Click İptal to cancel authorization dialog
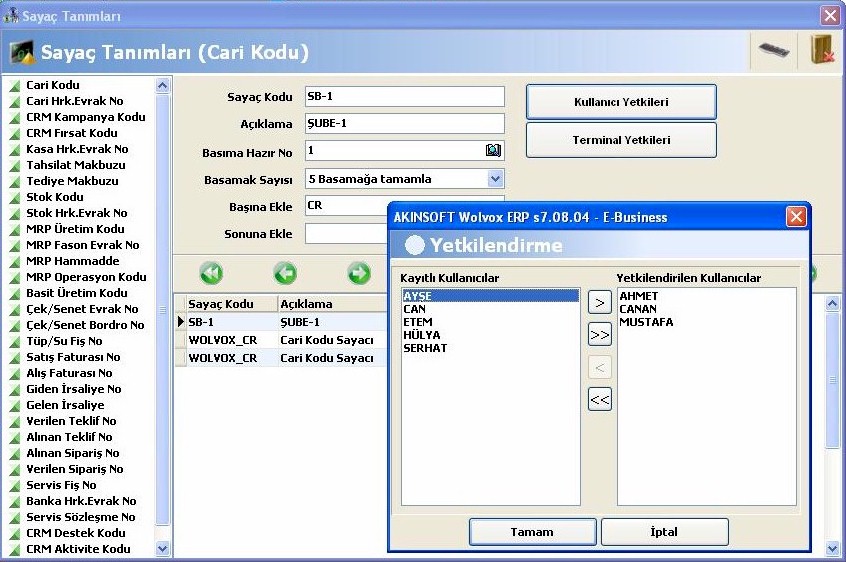846x562 pixels. (664, 532)
